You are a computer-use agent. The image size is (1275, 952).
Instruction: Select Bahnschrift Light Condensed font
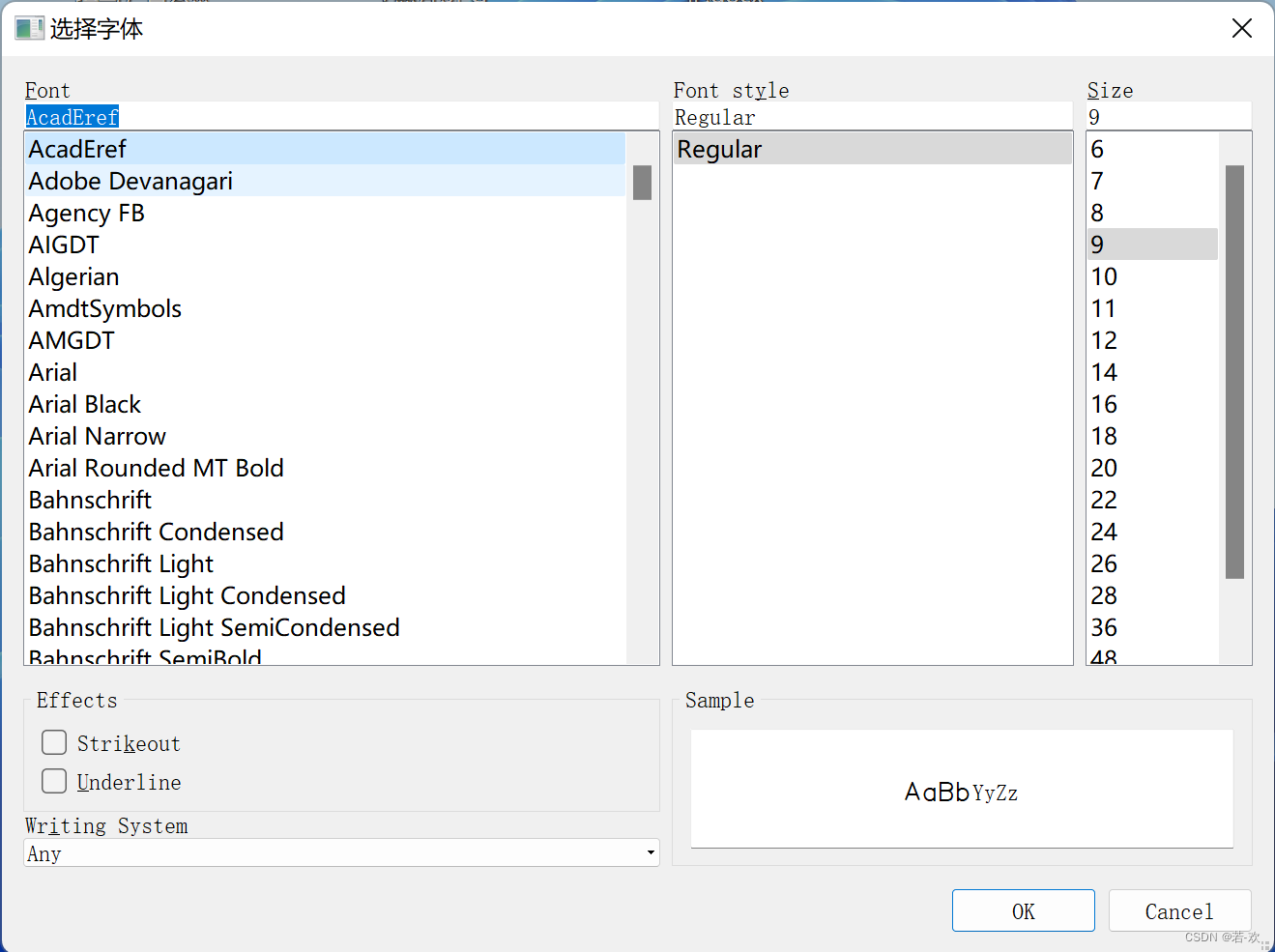pos(325,595)
